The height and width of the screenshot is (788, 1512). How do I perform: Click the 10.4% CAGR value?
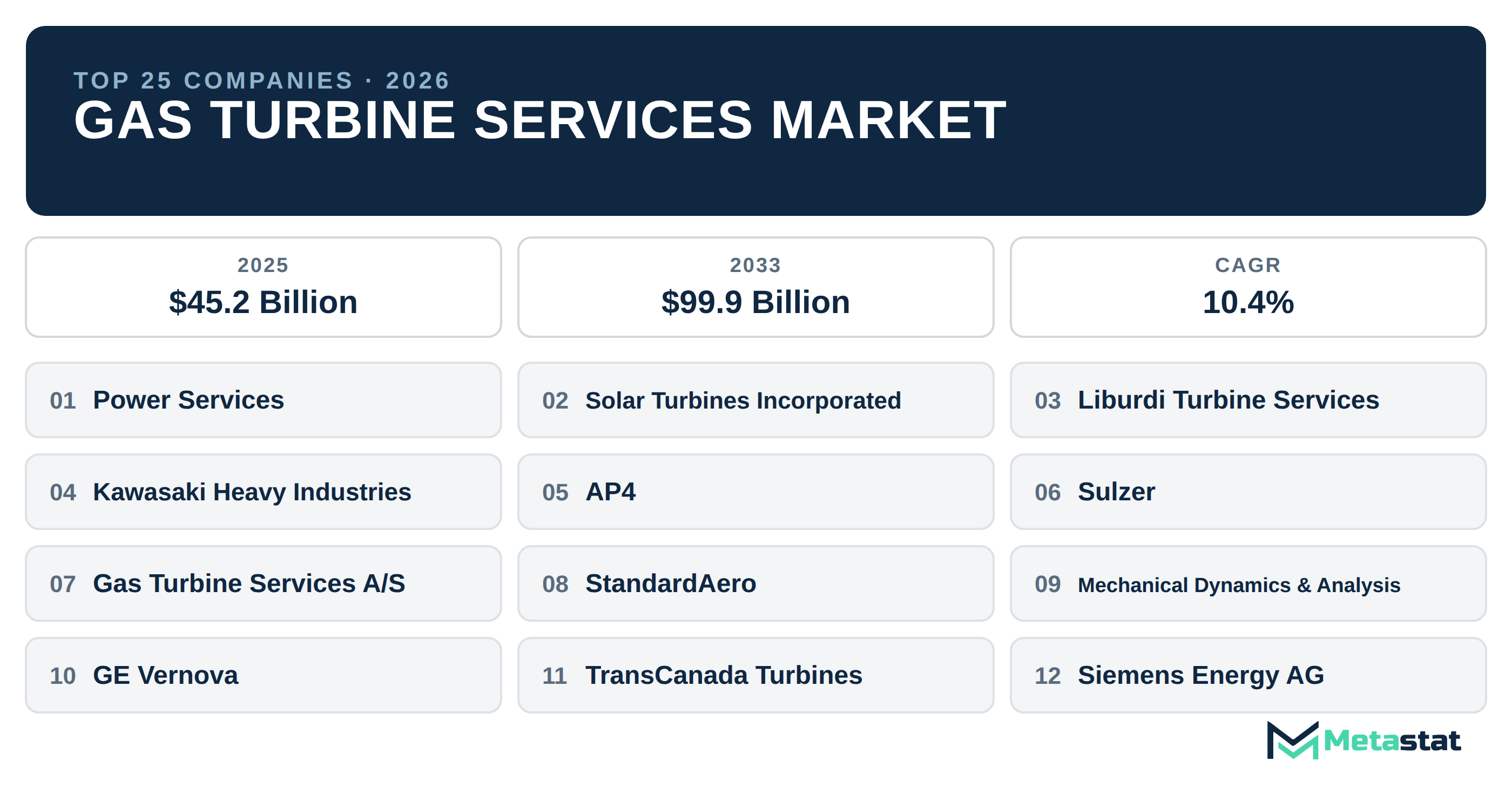tap(1248, 302)
